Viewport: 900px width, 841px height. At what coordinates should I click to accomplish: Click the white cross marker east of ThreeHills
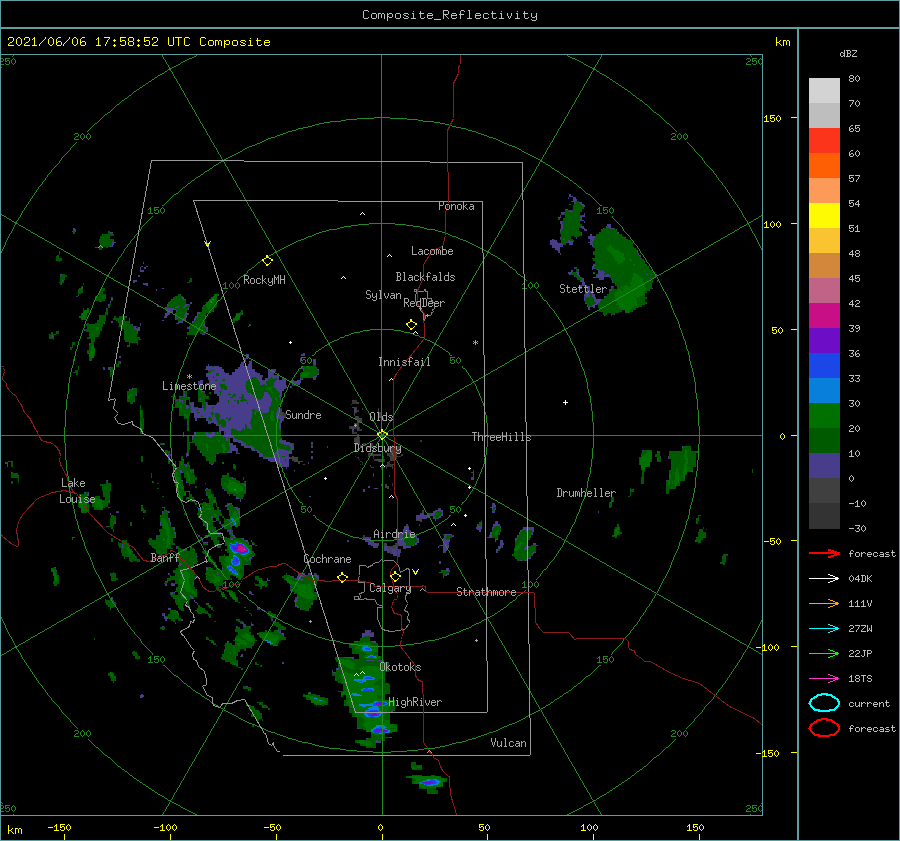pyautogui.click(x=565, y=402)
